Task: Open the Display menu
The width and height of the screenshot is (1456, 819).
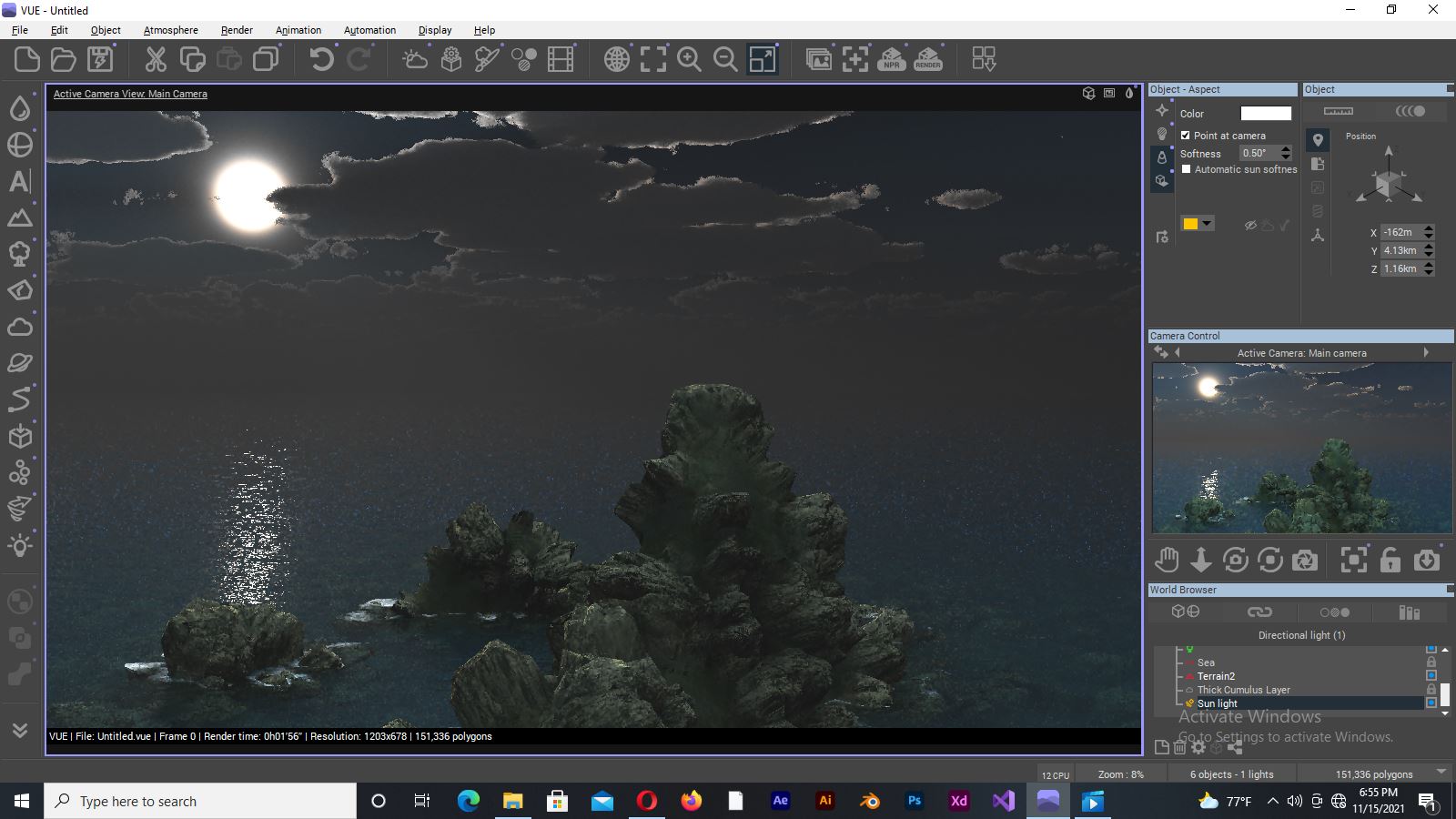Action: pyautogui.click(x=435, y=30)
